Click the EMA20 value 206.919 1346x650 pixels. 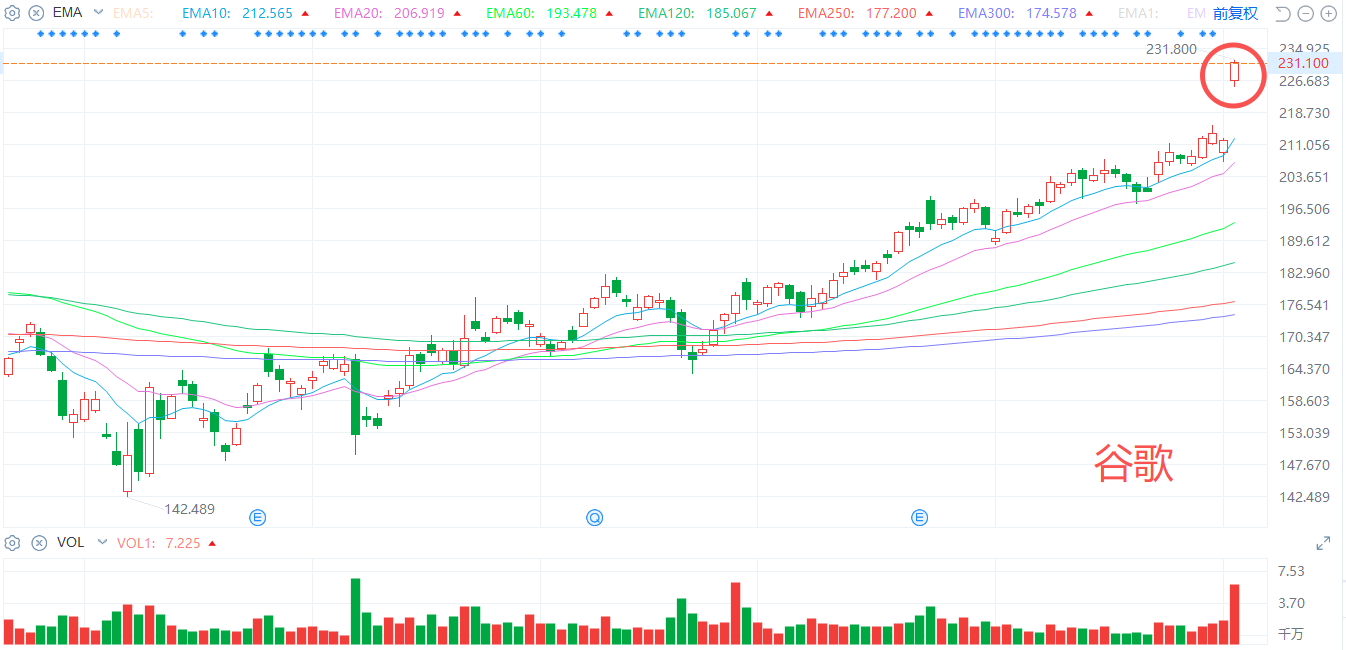420,13
